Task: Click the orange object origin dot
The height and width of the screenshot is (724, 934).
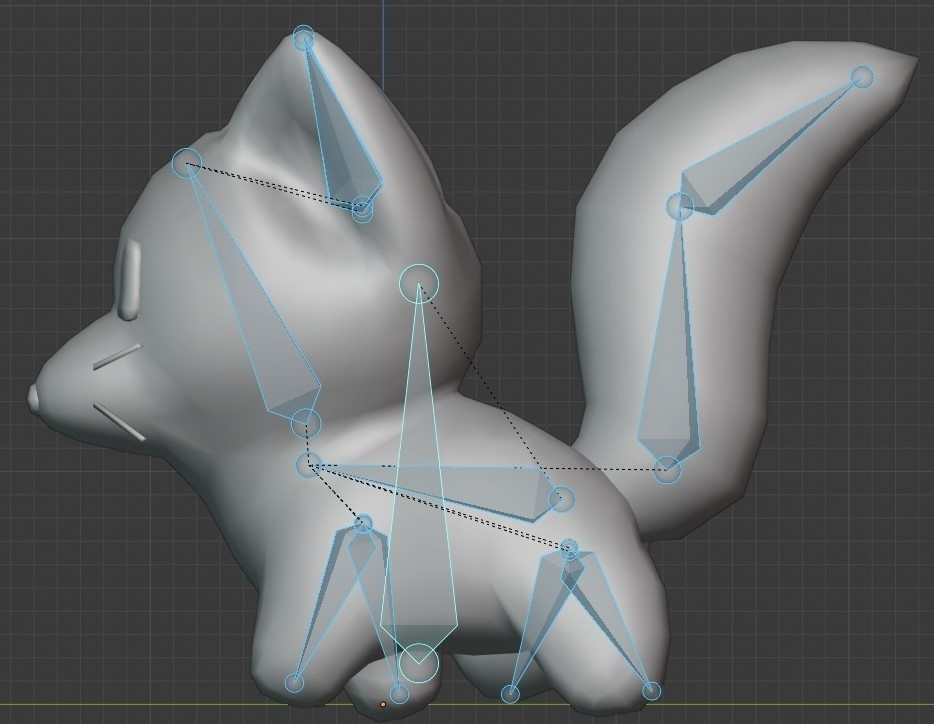Action: pos(383,704)
